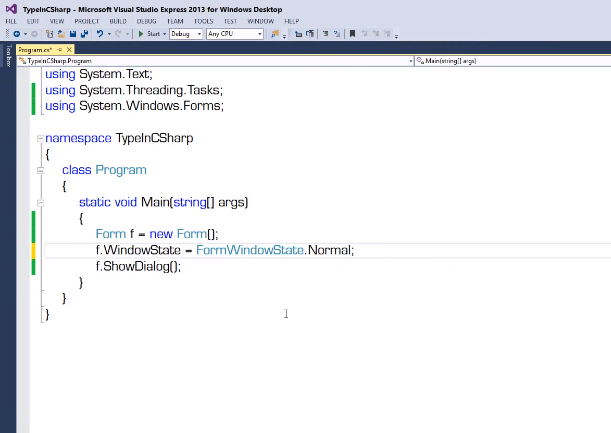The image size is (611, 433).
Task: Open the PROJECT menu
Action: point(87,21)
